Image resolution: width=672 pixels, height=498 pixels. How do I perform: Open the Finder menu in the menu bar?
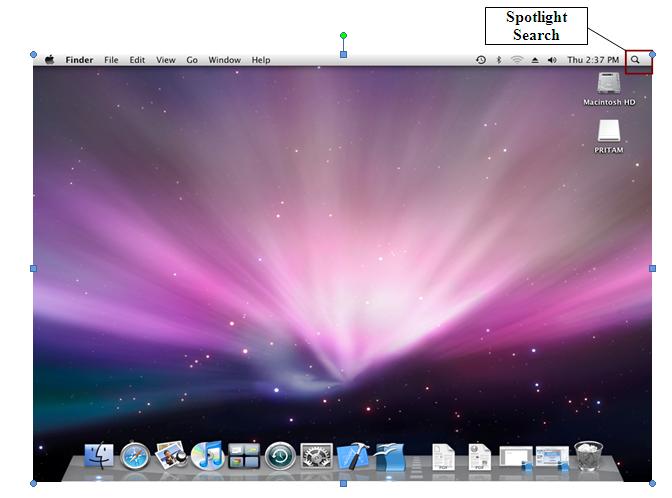79,60
